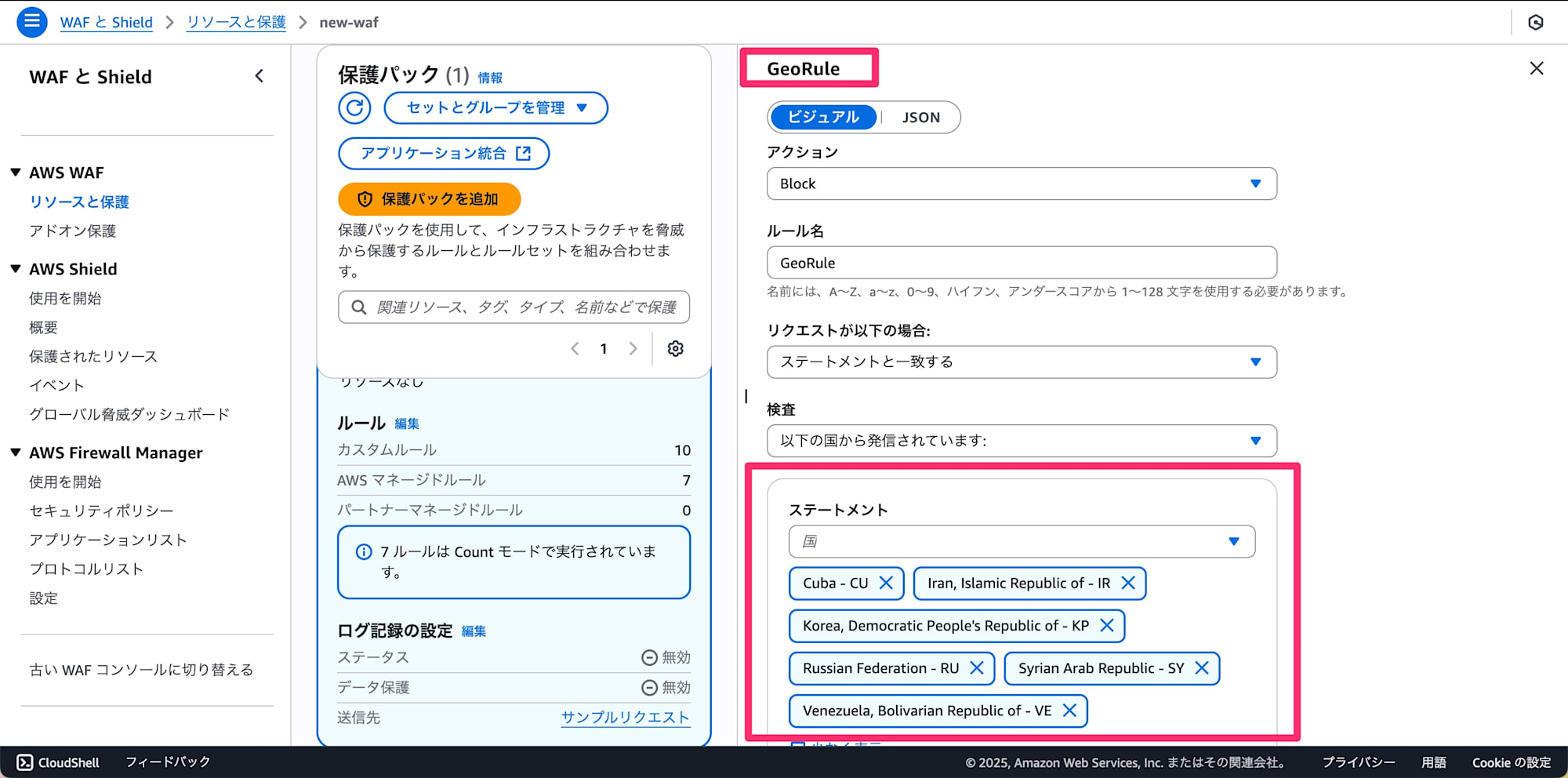This screenshot has height=778, width=1568.
Task: Click the 保護パックを追加 button
Action: click(x=429, y=199)
